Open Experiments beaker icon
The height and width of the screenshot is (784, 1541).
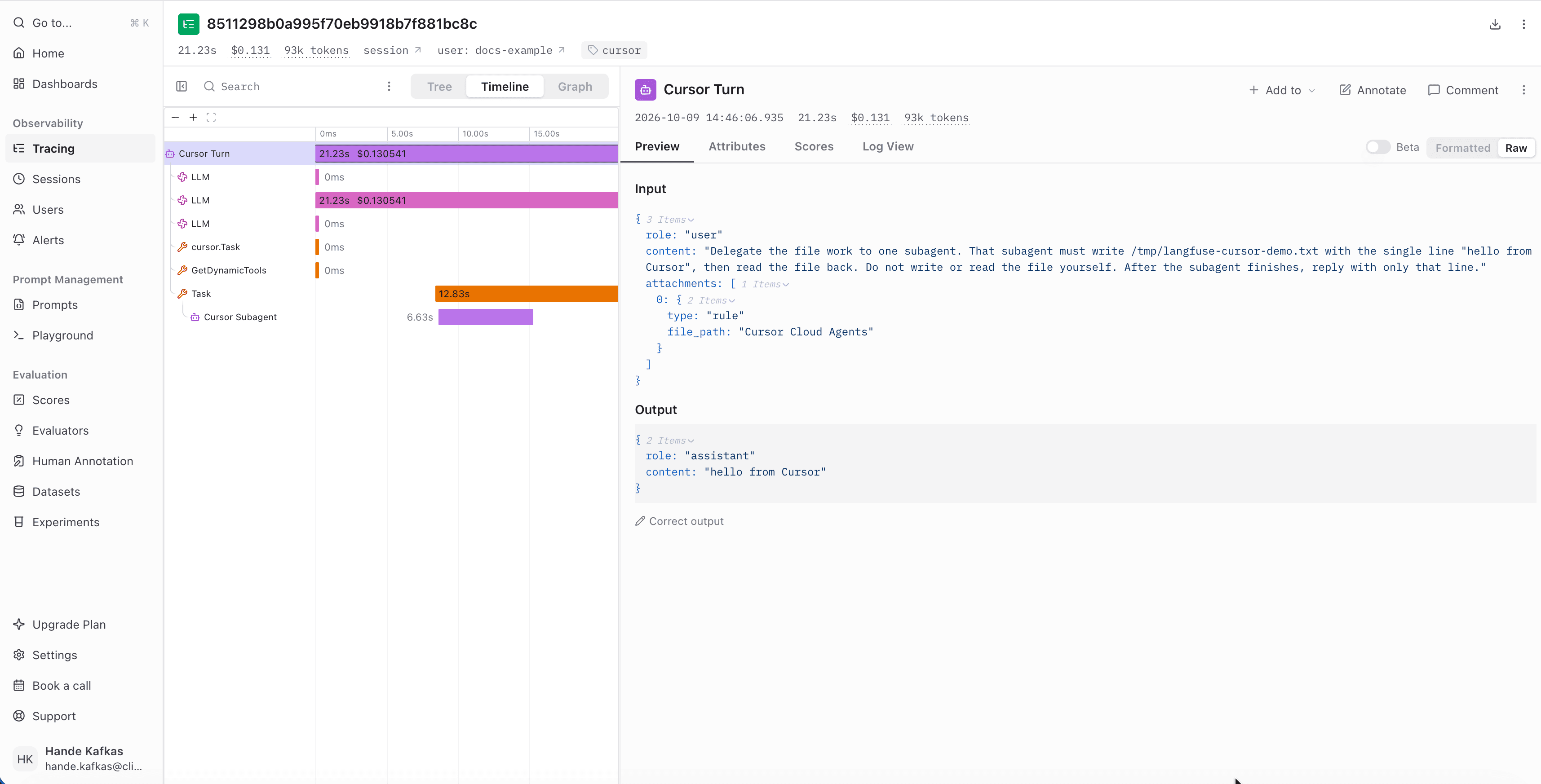coord(19,522)
